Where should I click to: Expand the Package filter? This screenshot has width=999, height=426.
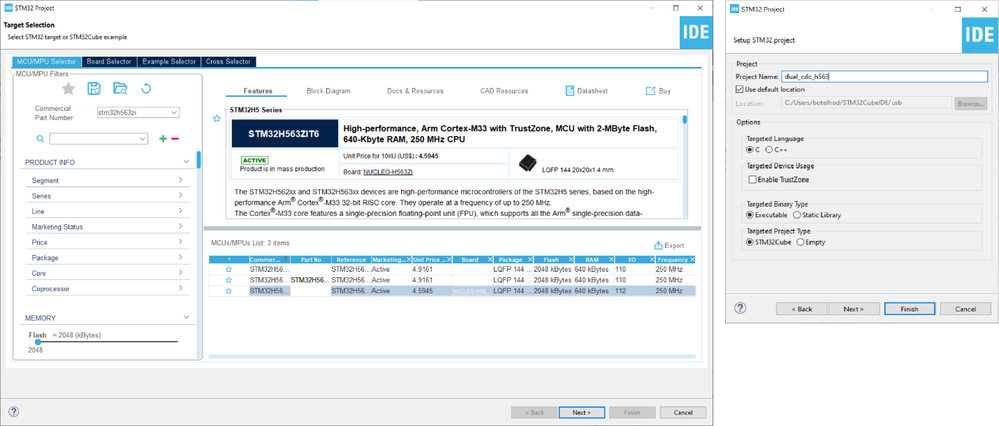pyautogui.click(x=181, y=258)
